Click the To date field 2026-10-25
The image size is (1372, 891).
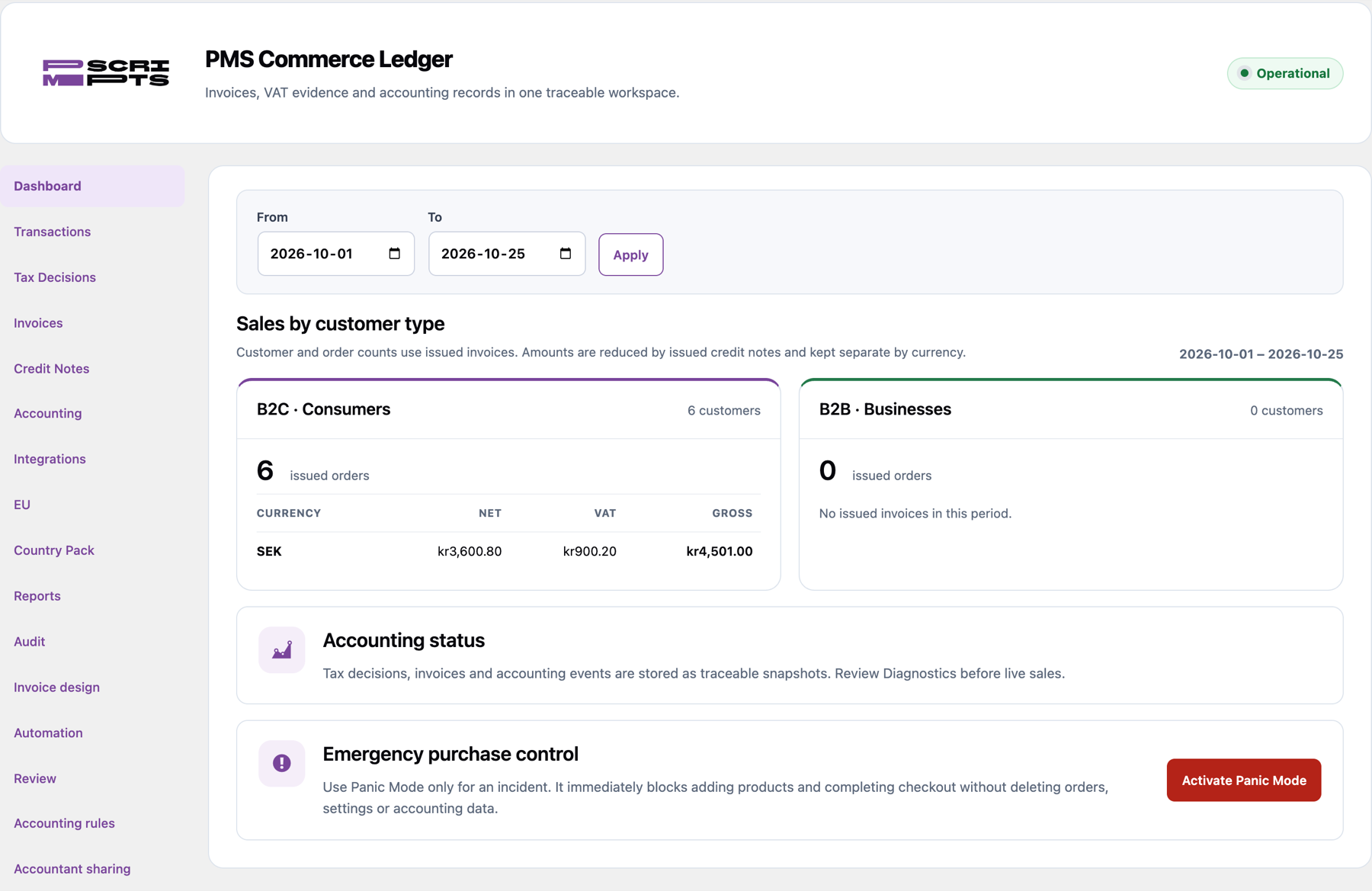point(506,253)
